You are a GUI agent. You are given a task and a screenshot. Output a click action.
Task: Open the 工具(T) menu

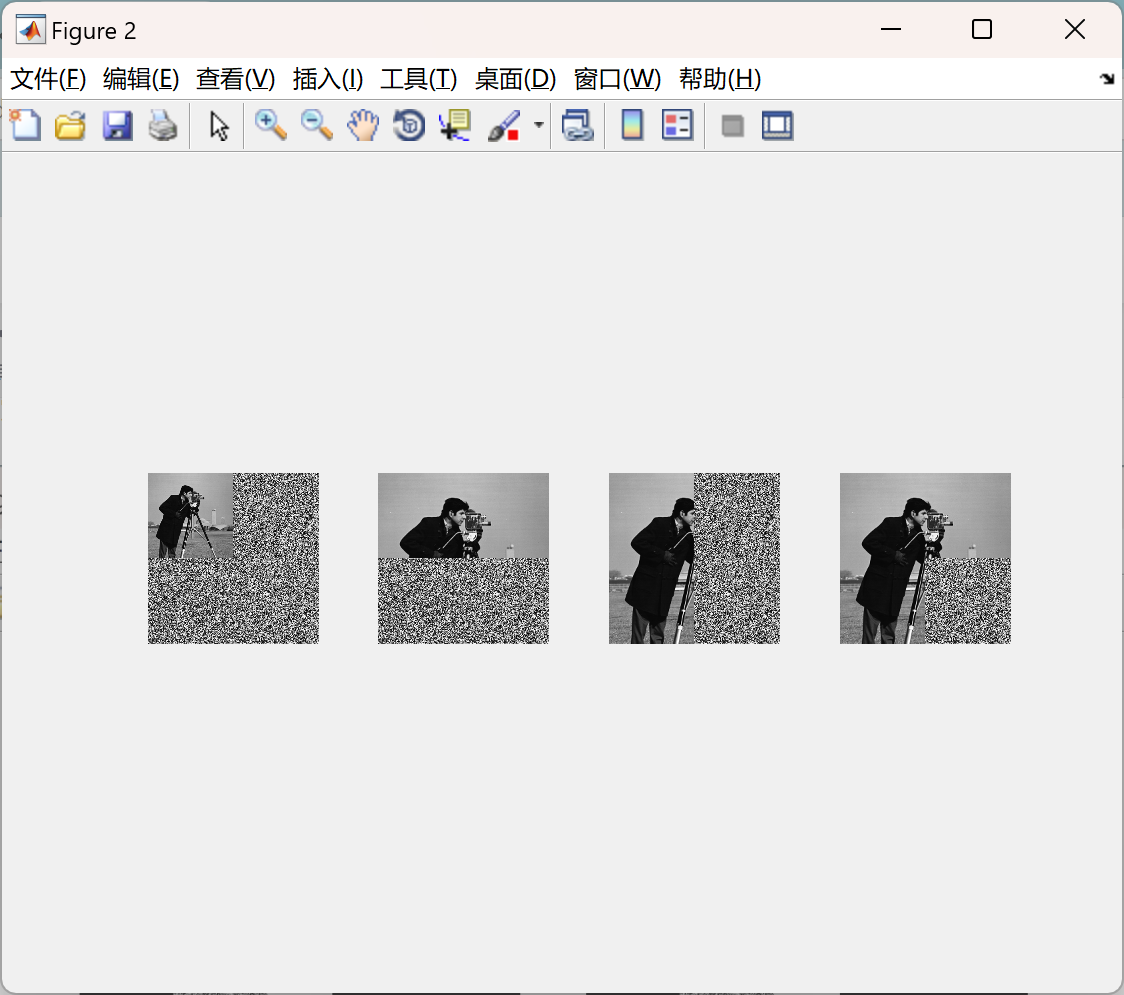click(419, 79)
